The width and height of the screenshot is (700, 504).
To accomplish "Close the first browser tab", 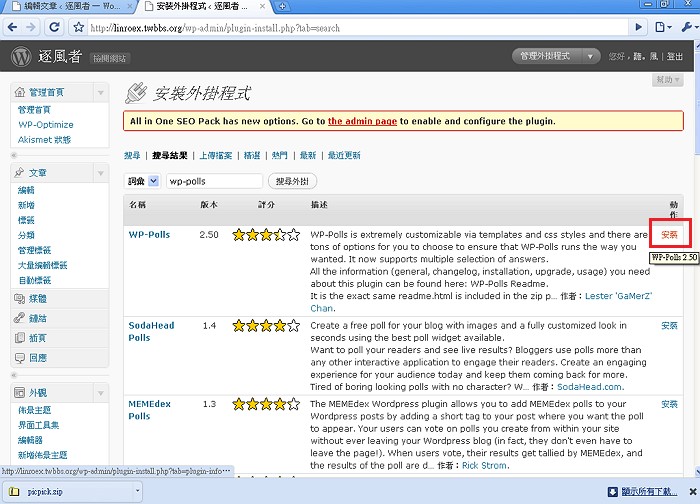I will [x=130, y=6].
